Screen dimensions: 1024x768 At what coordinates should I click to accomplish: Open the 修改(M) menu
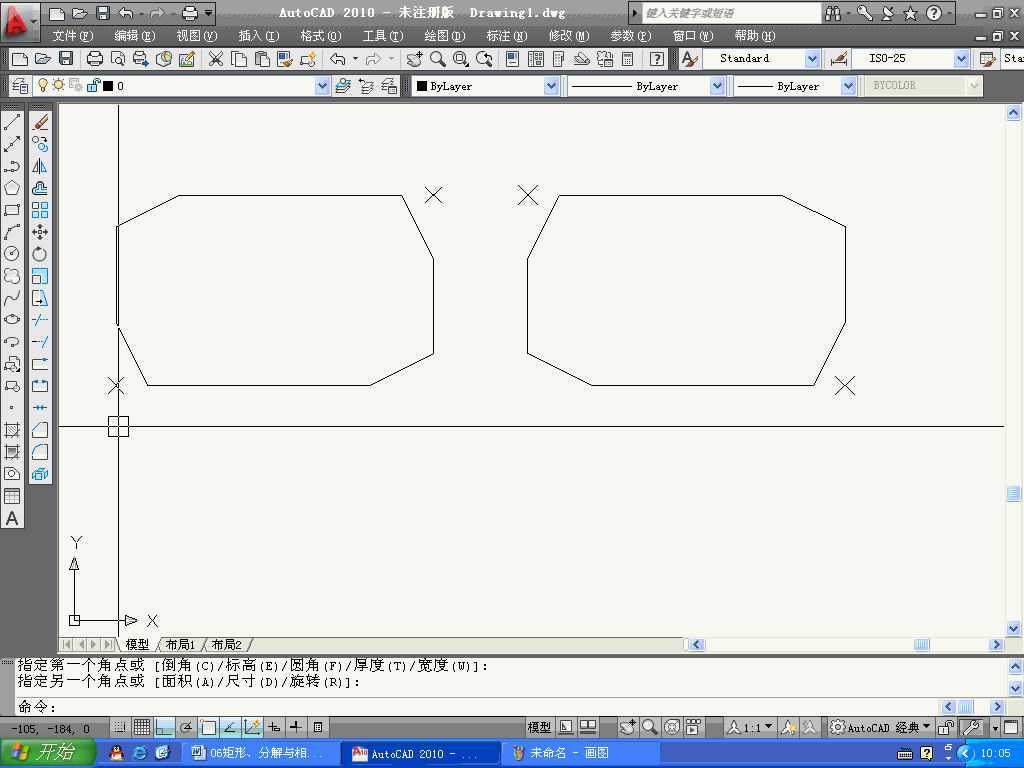569,36
